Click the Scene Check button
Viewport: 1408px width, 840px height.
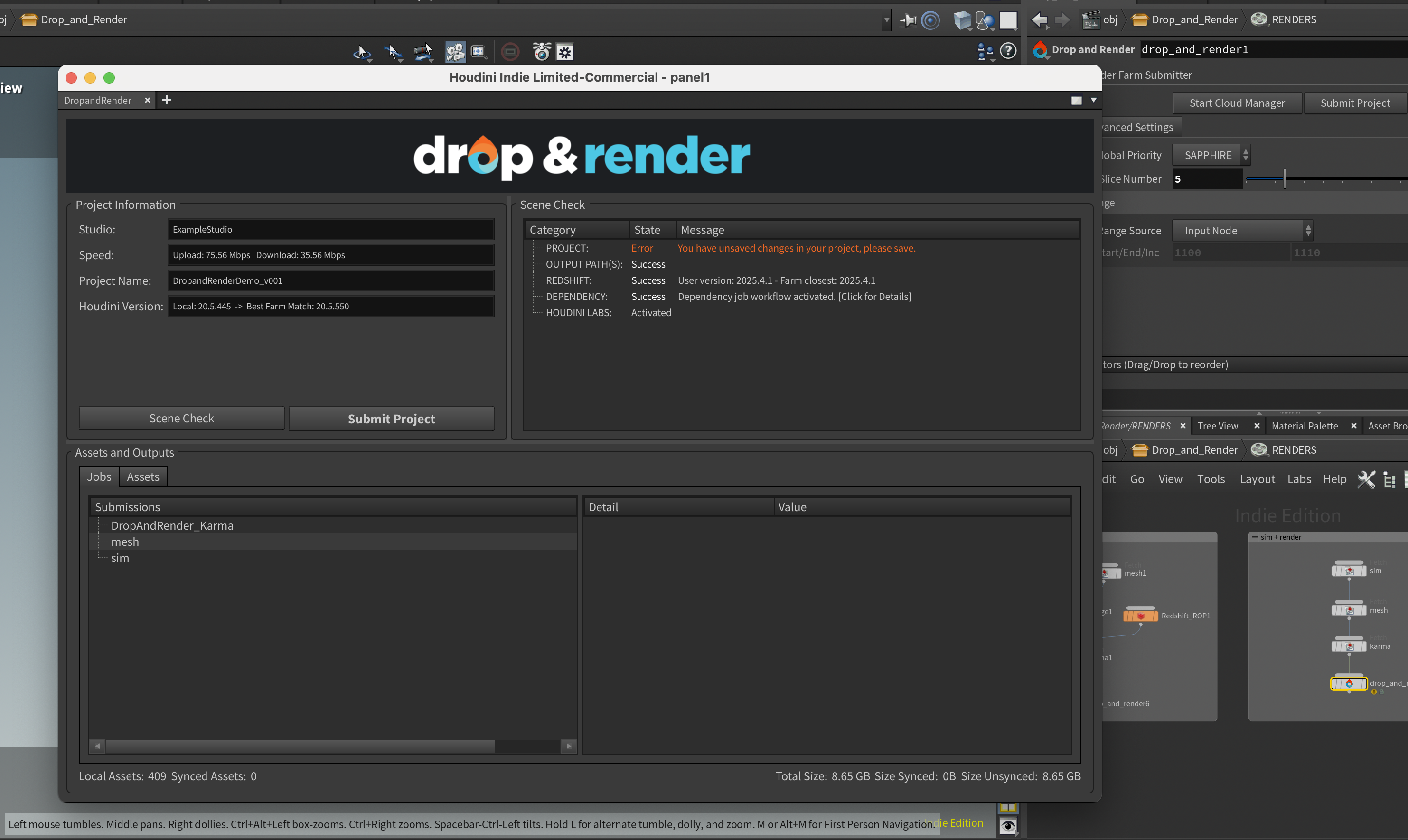point(182,418)
